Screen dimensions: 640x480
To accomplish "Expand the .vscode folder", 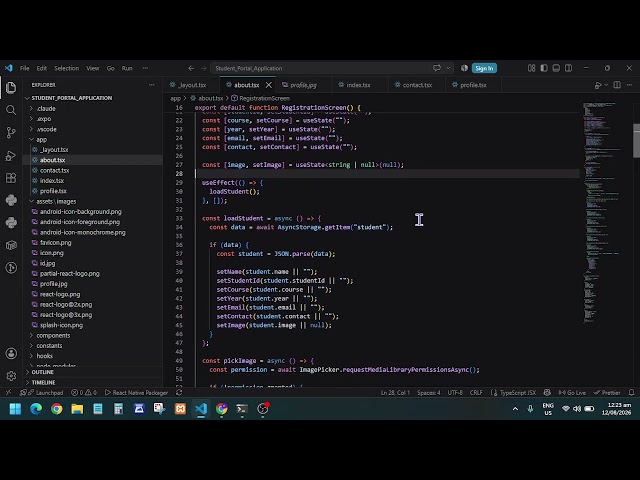I will [93, 129].
